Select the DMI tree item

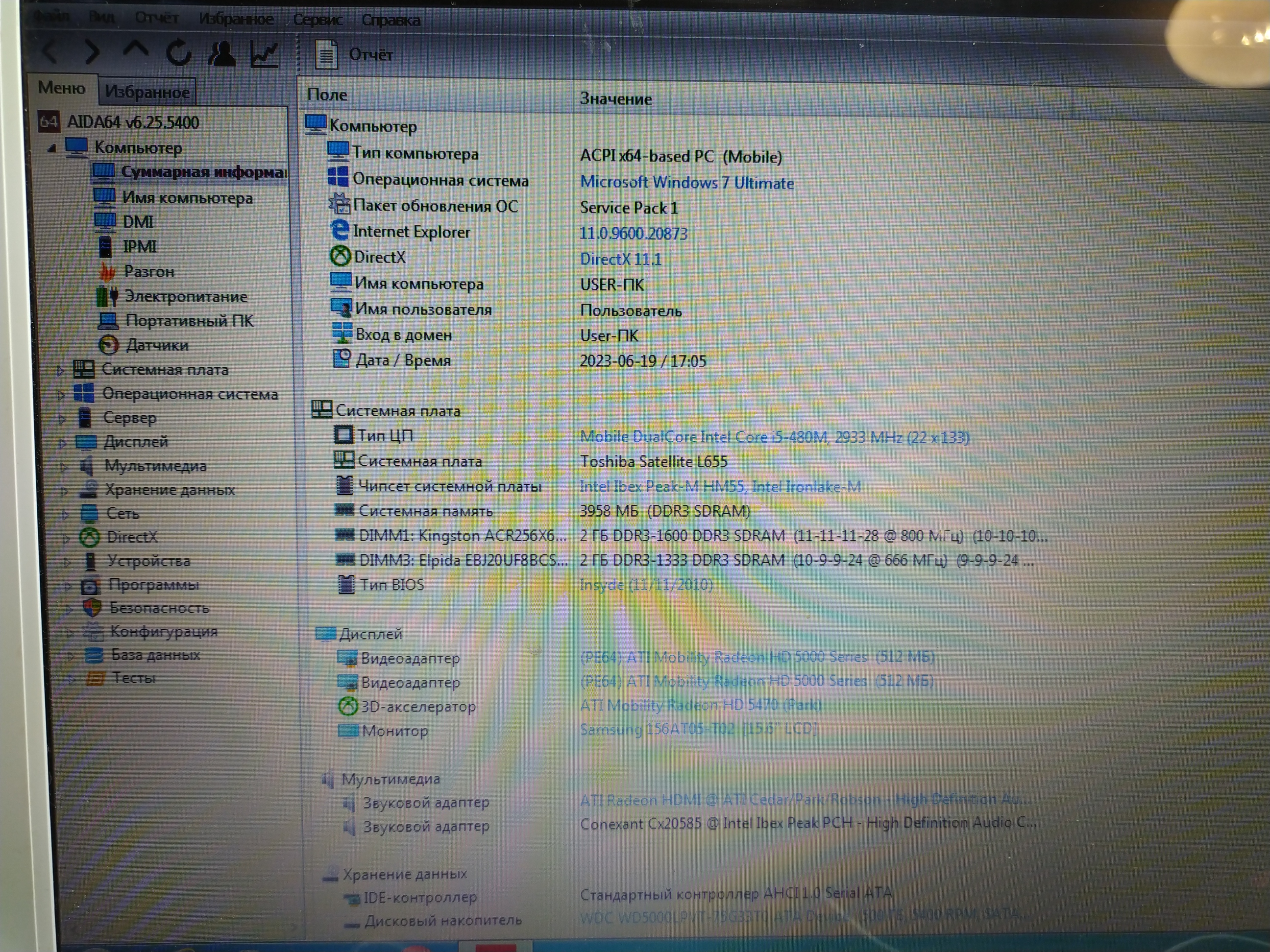[138, 222]
